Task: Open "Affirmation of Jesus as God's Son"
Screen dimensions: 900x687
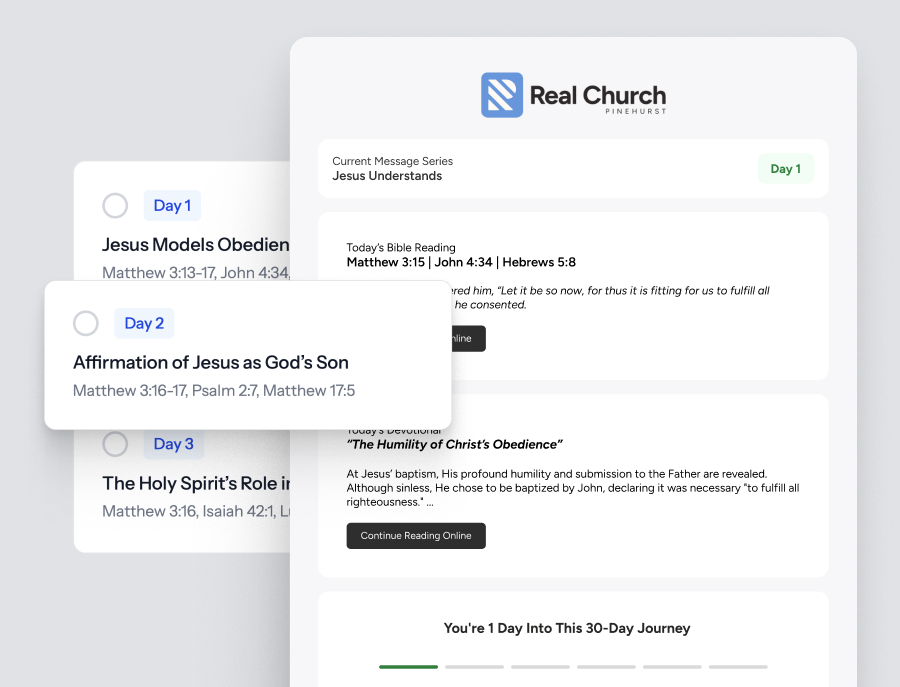Action: (x=211, y=362)
